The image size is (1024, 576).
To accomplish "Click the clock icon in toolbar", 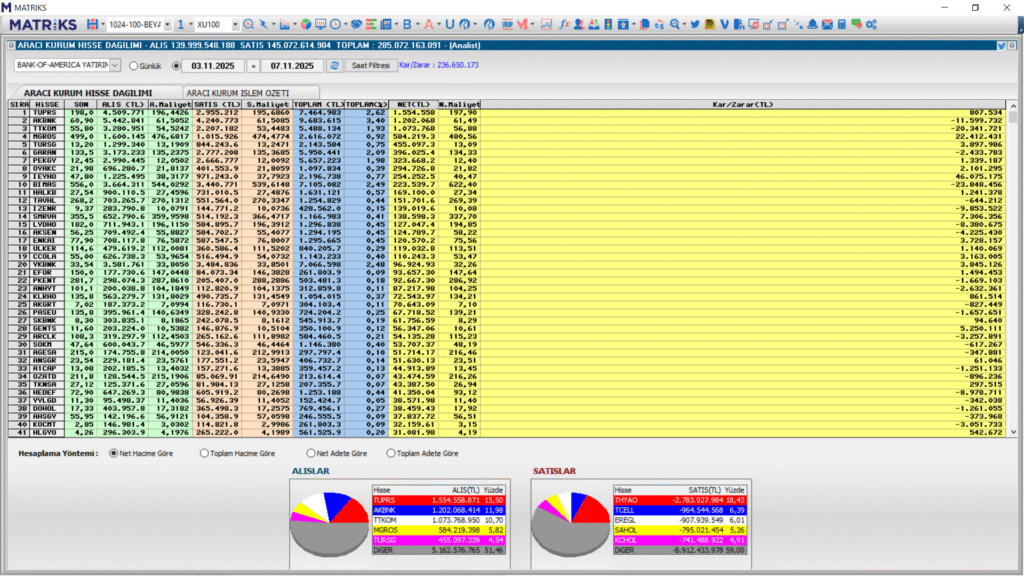I will [x=337, y=23].
